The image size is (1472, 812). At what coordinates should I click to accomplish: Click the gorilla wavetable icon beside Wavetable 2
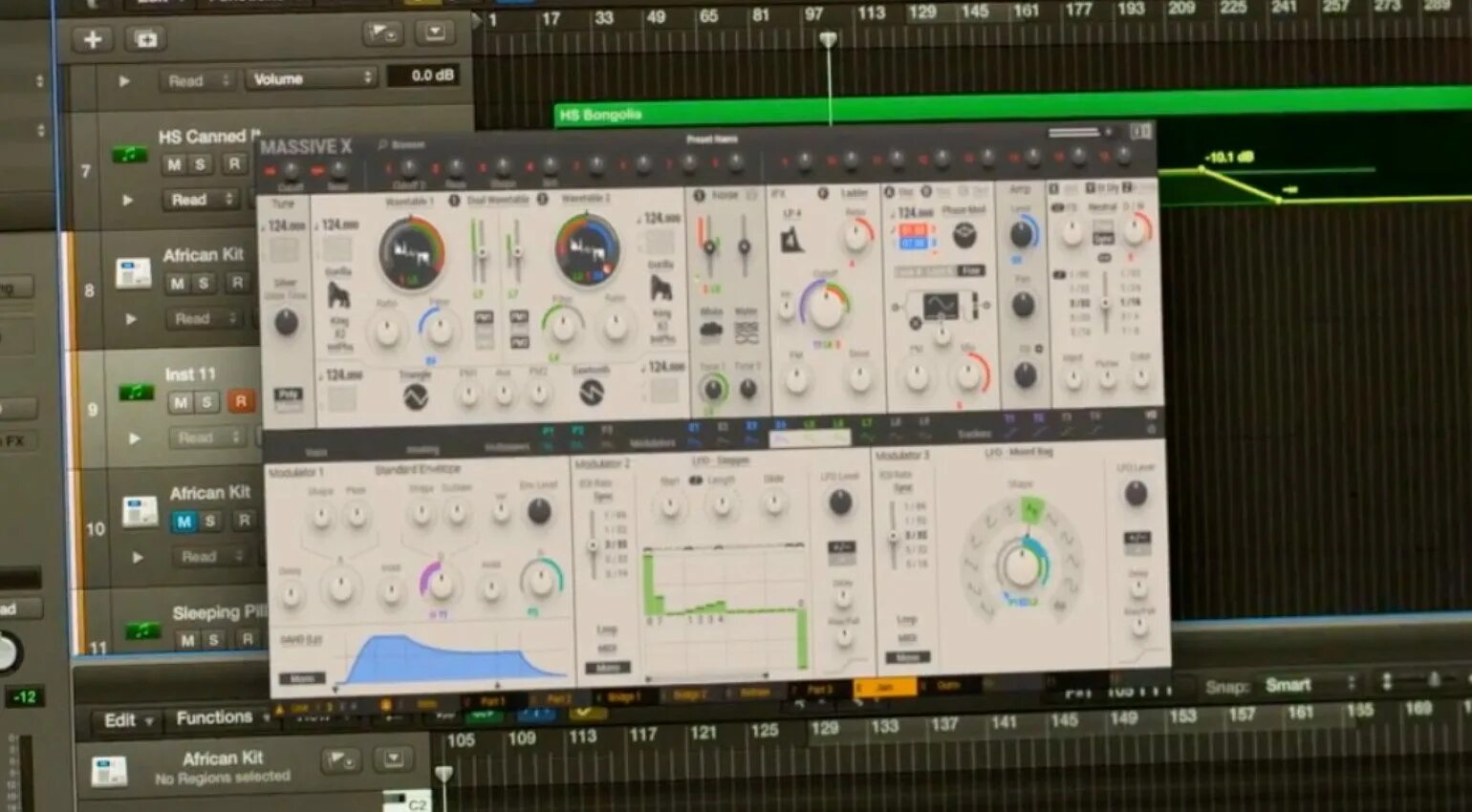660,288
